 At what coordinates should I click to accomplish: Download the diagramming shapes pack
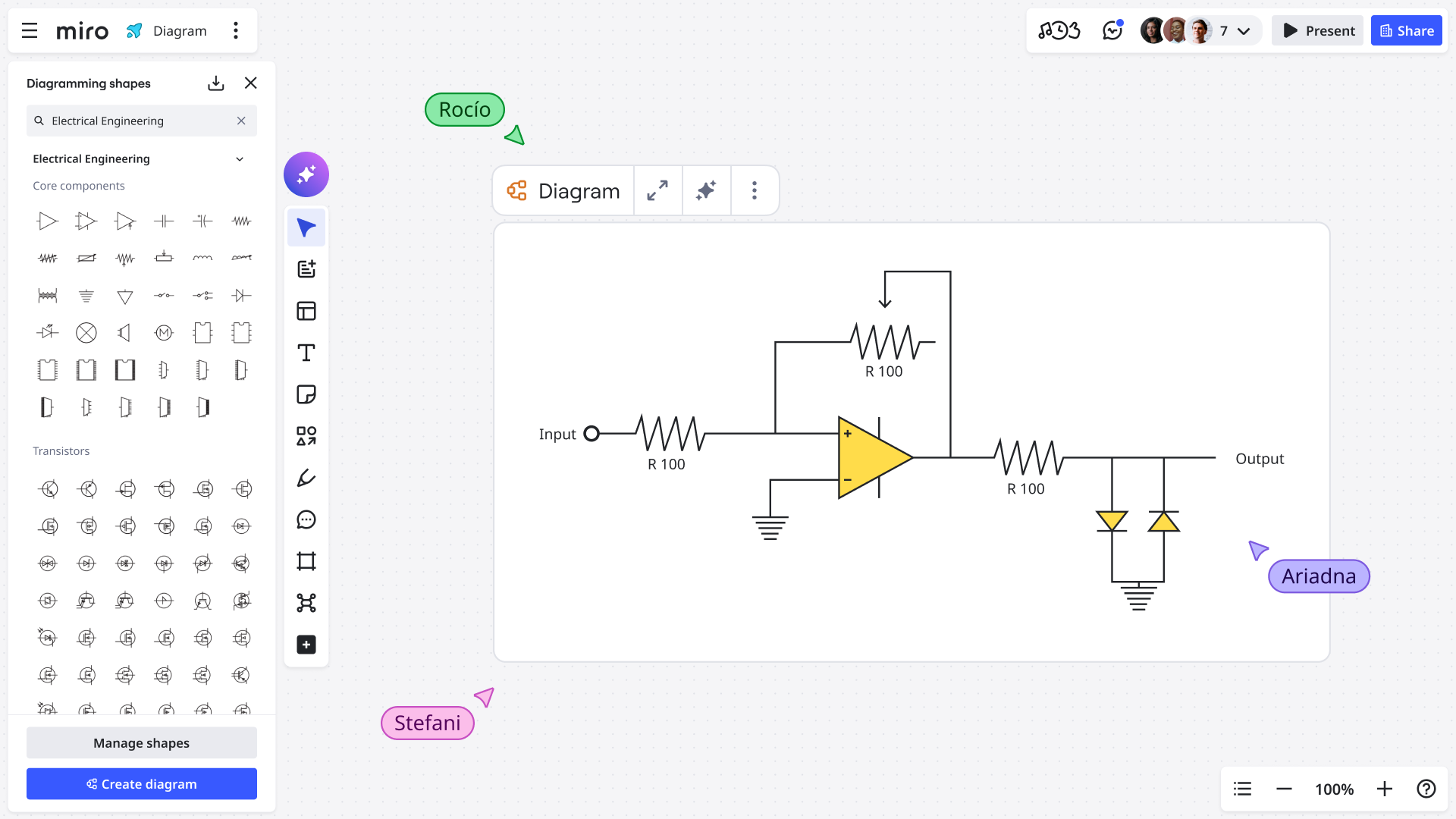click(x=216, y=83)
